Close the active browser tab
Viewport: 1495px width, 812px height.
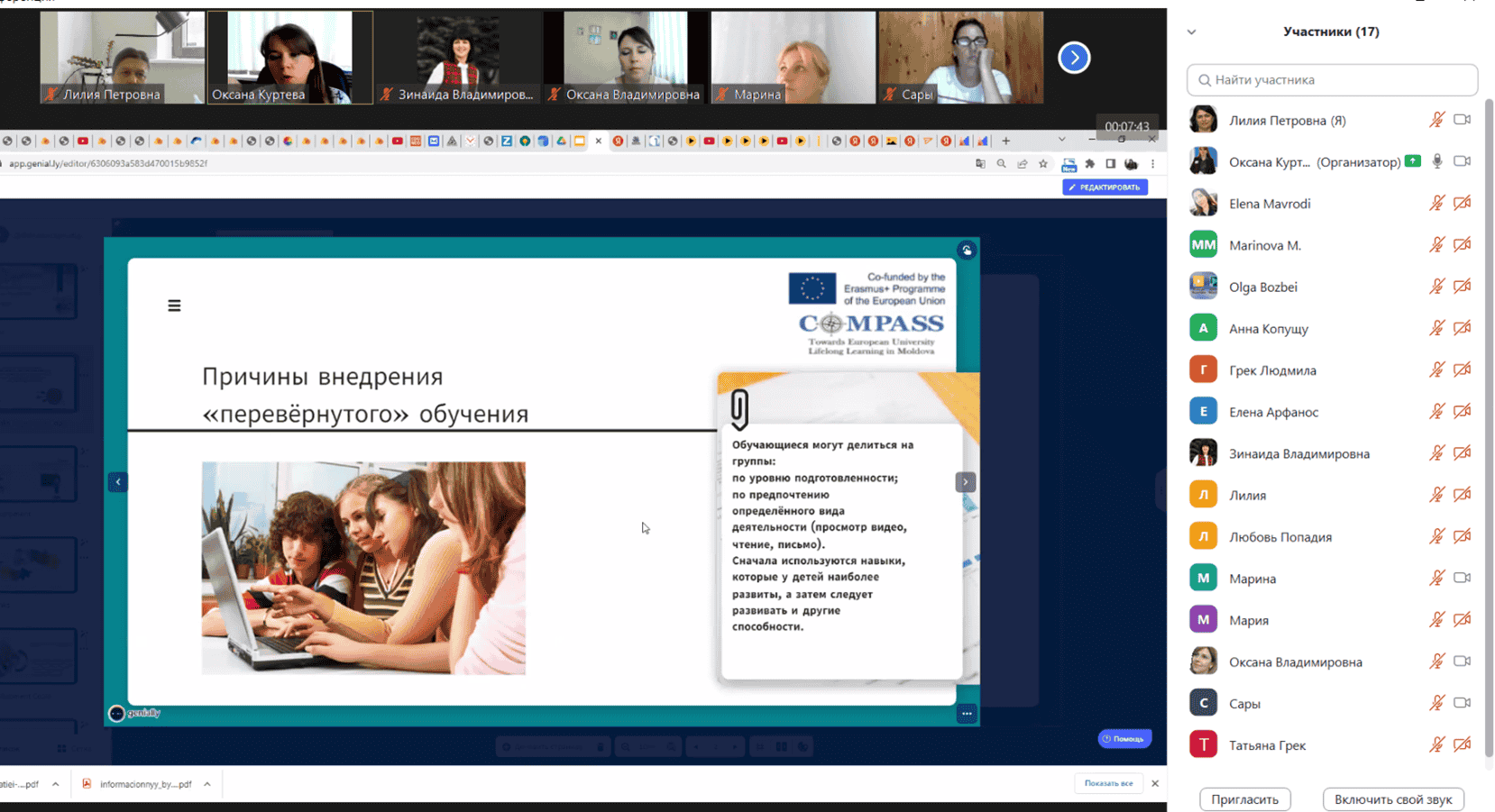[599, 141]
